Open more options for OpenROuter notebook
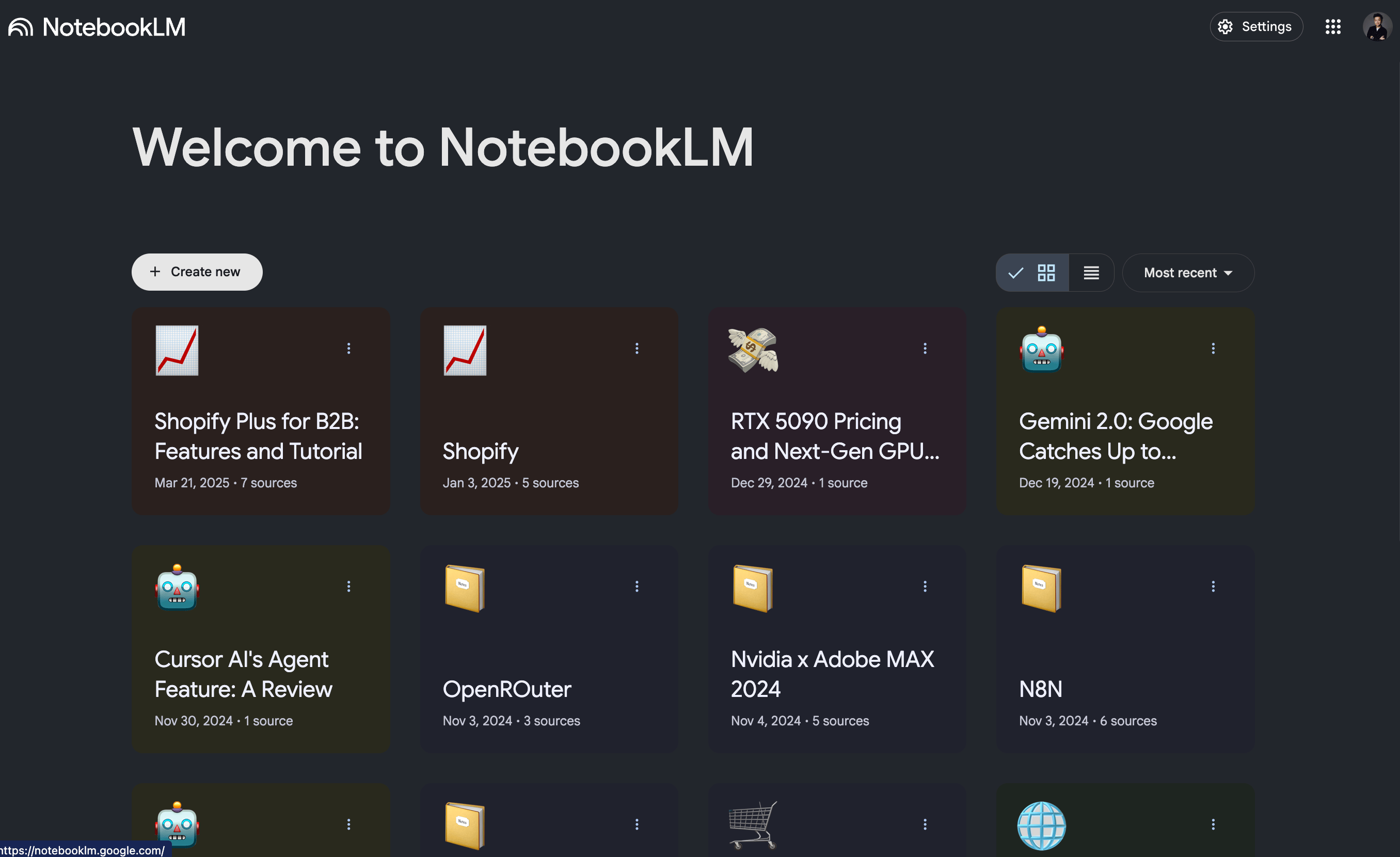The width and height of the screenshot is (1400, 857). [x=637, y=586]
